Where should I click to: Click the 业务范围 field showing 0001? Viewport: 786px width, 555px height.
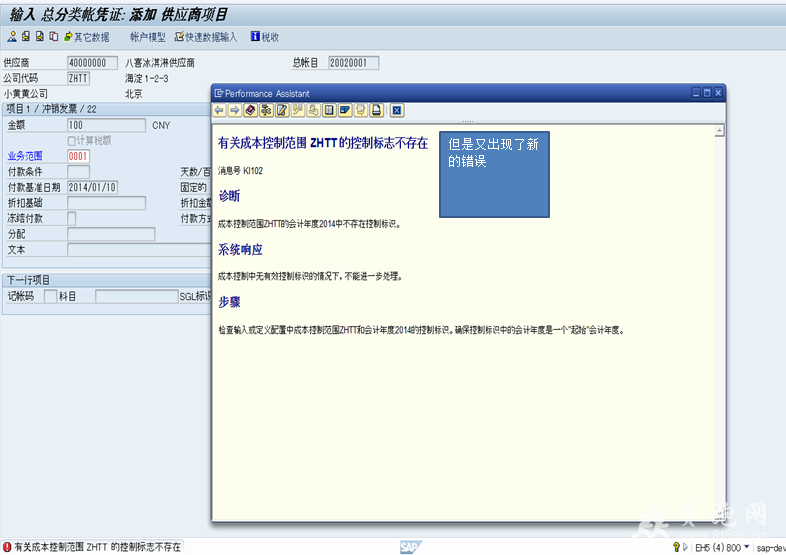(x=78, y=156)
